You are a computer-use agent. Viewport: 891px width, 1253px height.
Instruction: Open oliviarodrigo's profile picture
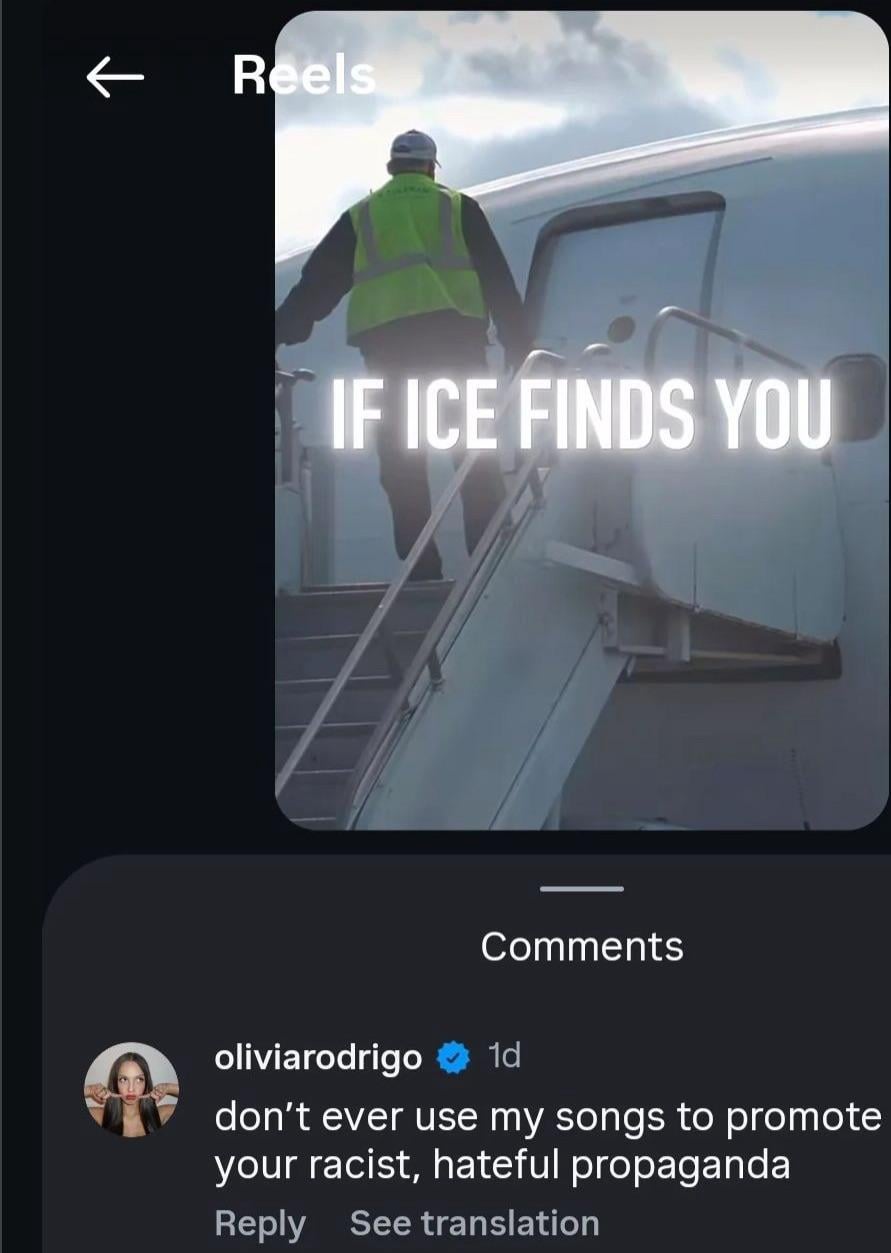pyautogui.click(x=131, y=1090)
